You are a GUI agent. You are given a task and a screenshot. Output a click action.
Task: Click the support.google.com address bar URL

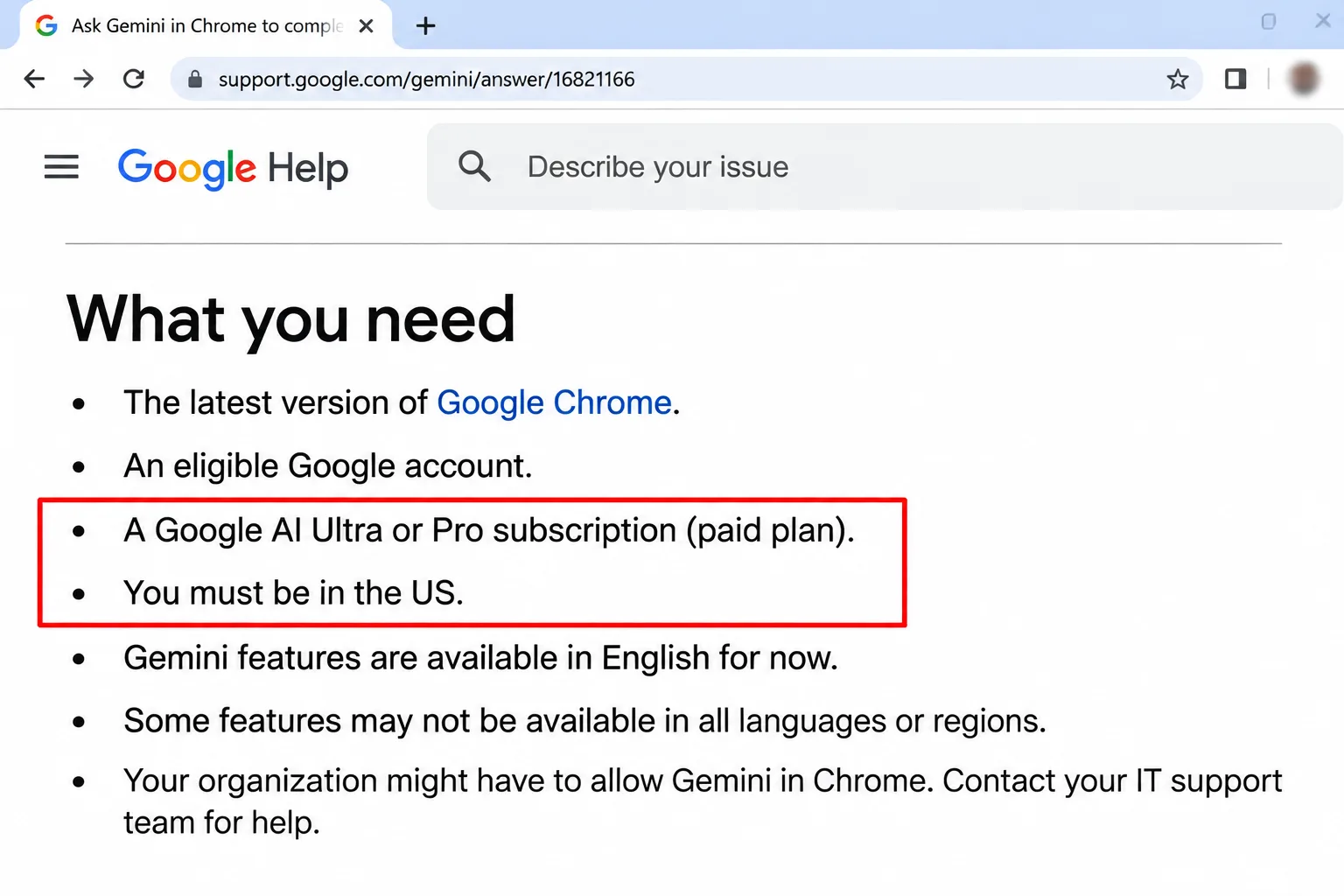pos(426,80)
